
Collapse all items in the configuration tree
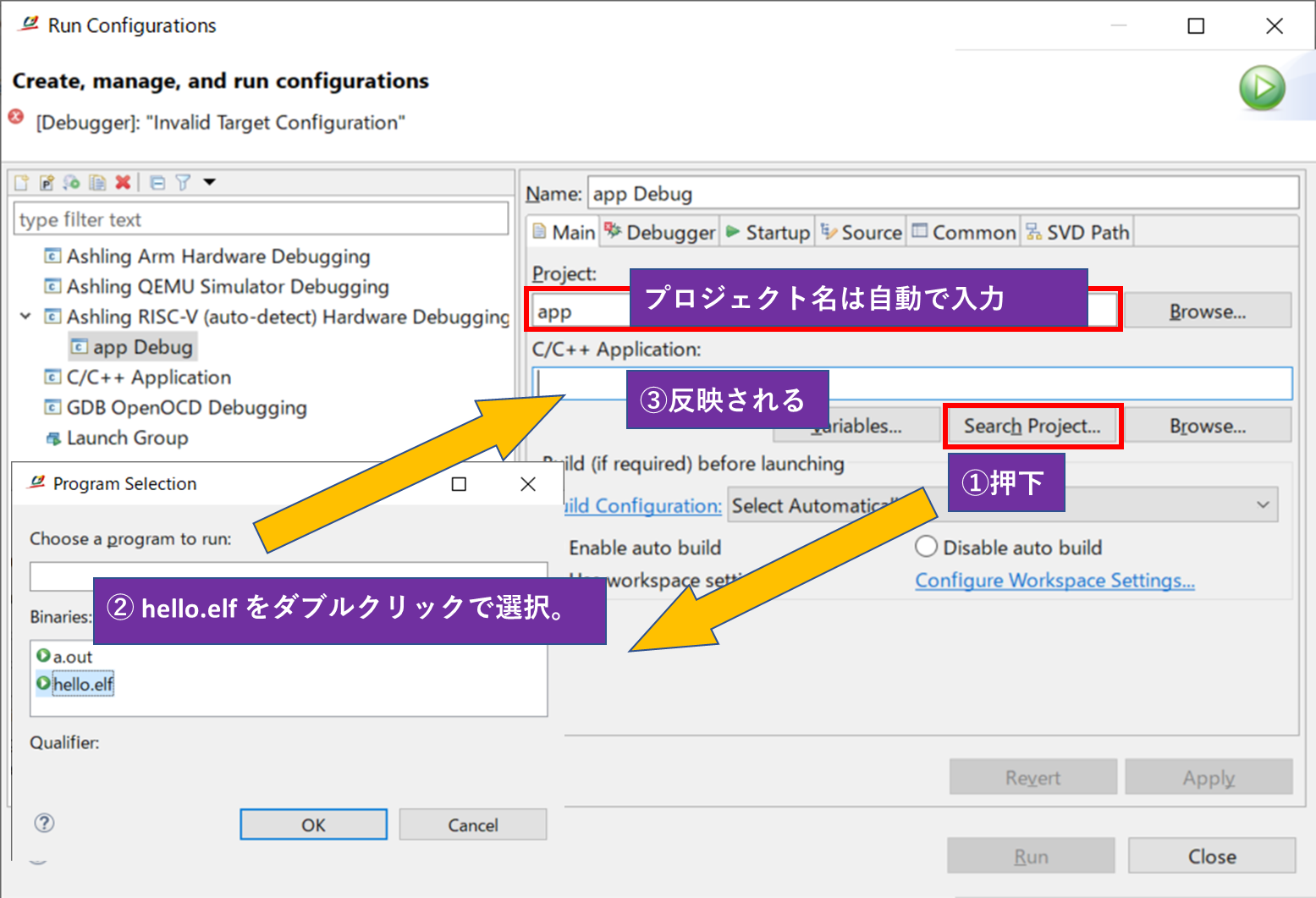[157, 182]
